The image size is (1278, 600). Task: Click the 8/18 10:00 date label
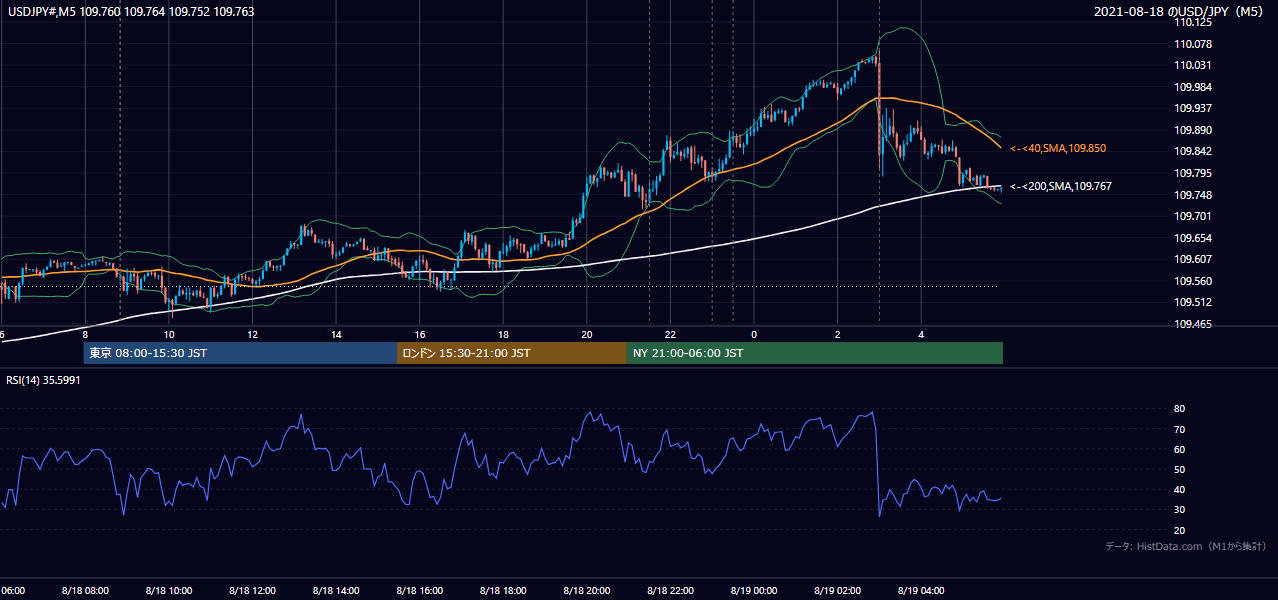pyautogui.click(x=169, y=591)
